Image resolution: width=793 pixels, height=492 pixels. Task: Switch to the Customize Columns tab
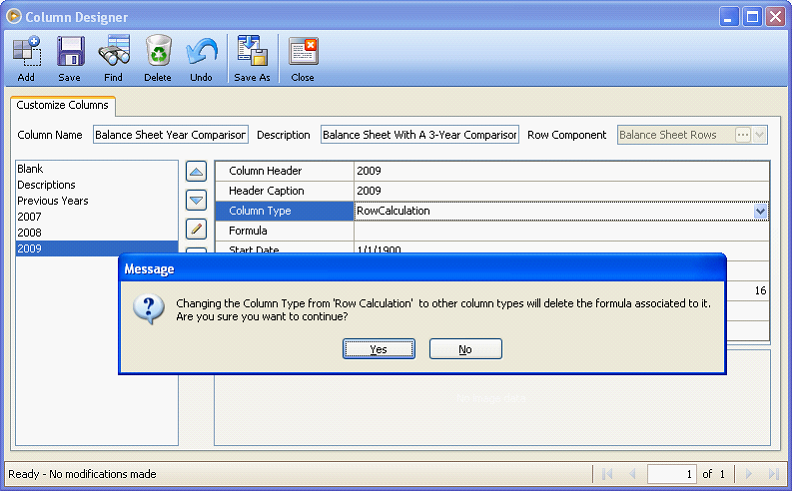(x=63, y=105)
